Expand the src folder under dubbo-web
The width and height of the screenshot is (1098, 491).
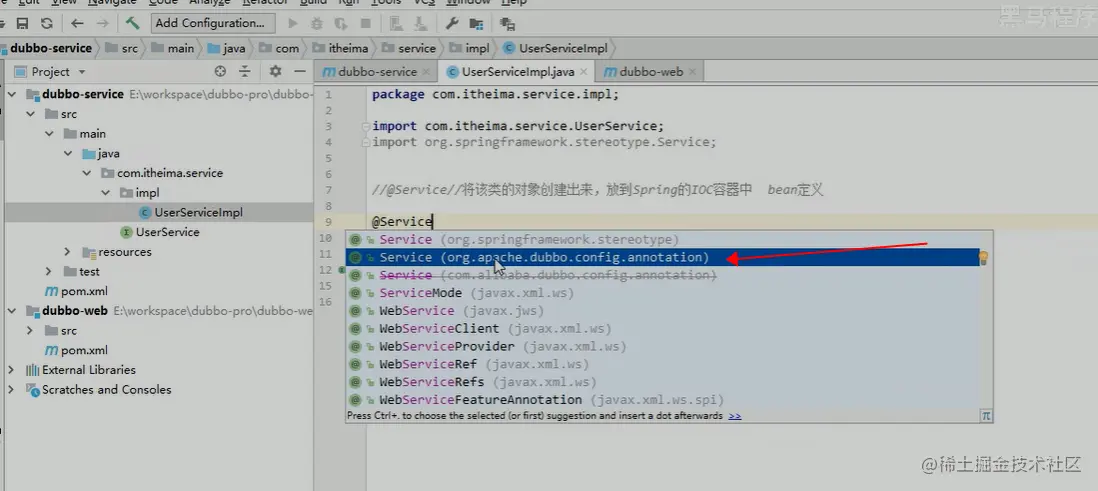(x=31, y=331)
